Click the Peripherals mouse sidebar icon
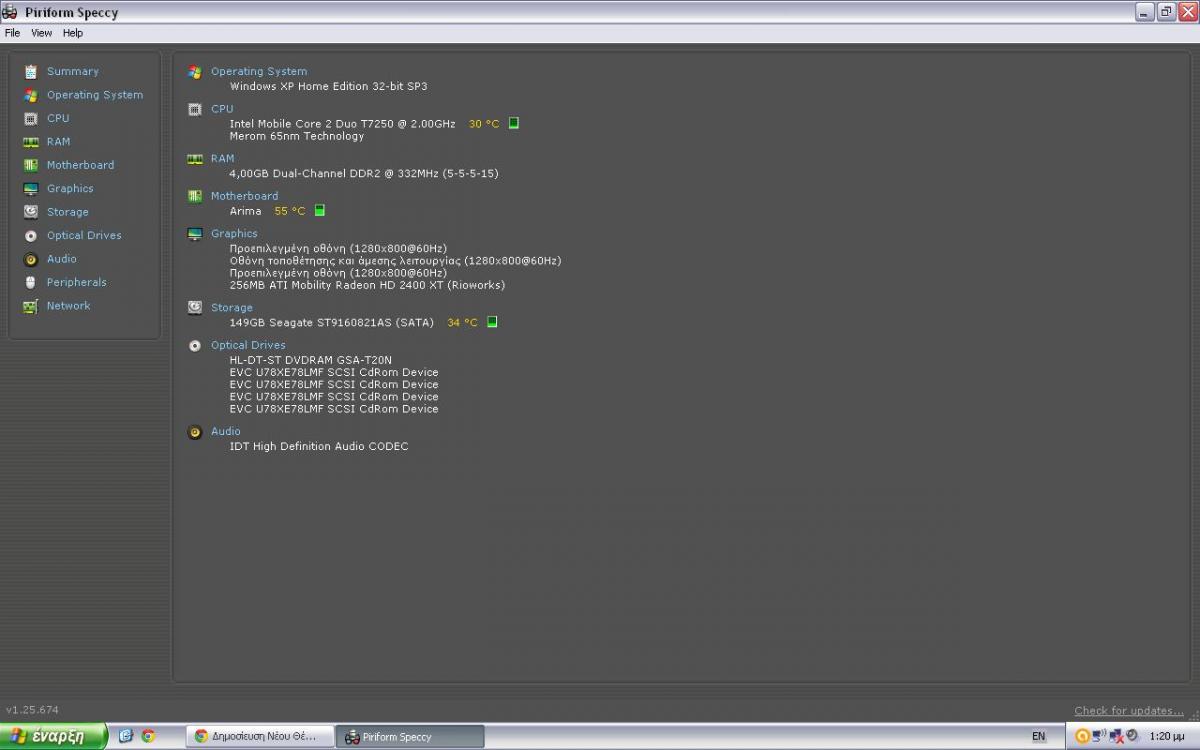The image size is (1200, 750). [x=31, y=282]
